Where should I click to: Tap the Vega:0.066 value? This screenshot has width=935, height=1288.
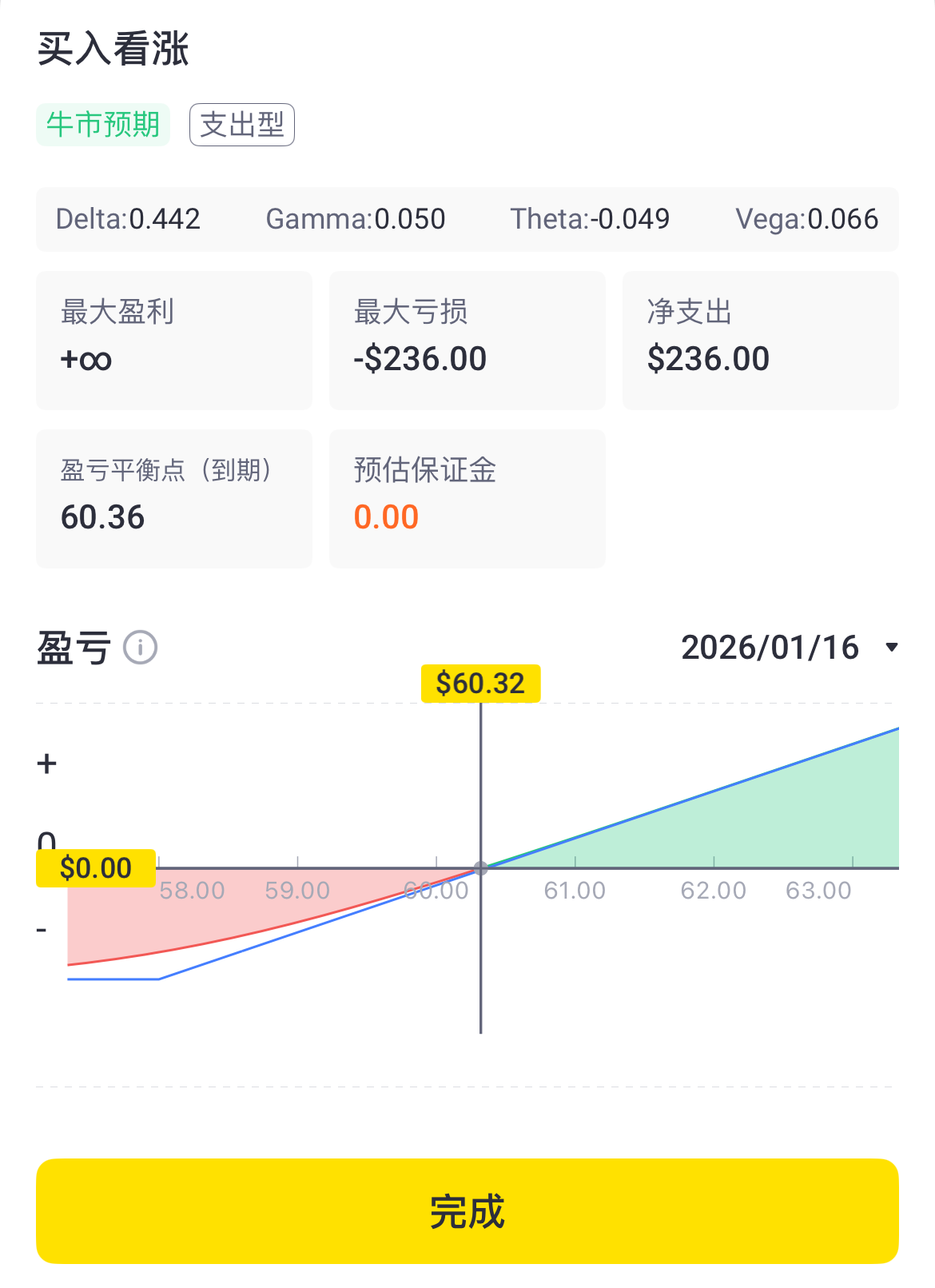807,219
